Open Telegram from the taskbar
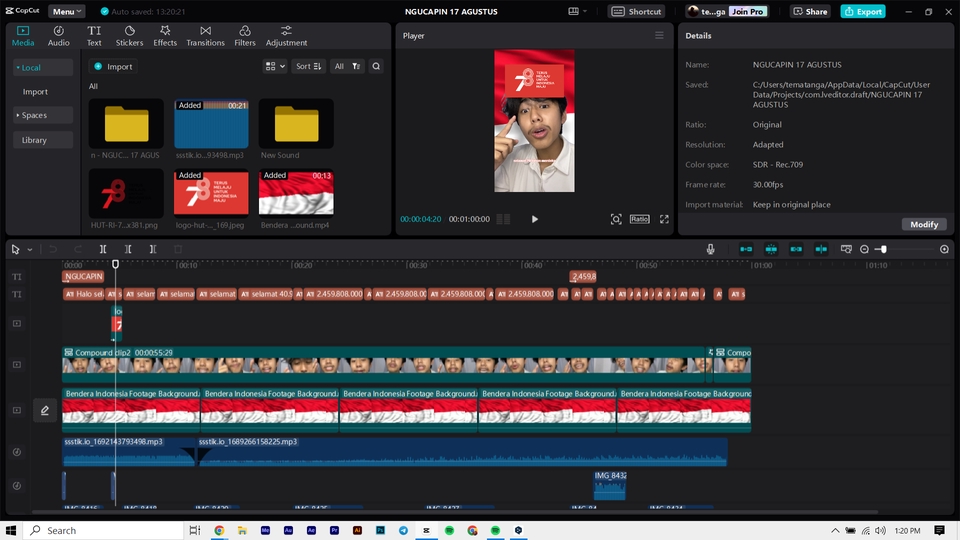This screenshot has width=960, height=540. point(403,530)
